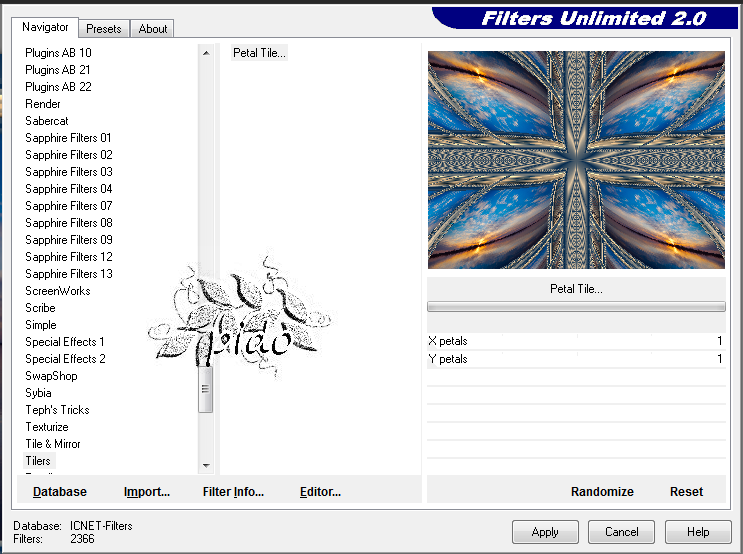Choose Sapphire Filters 01 category

coord(68,138)
